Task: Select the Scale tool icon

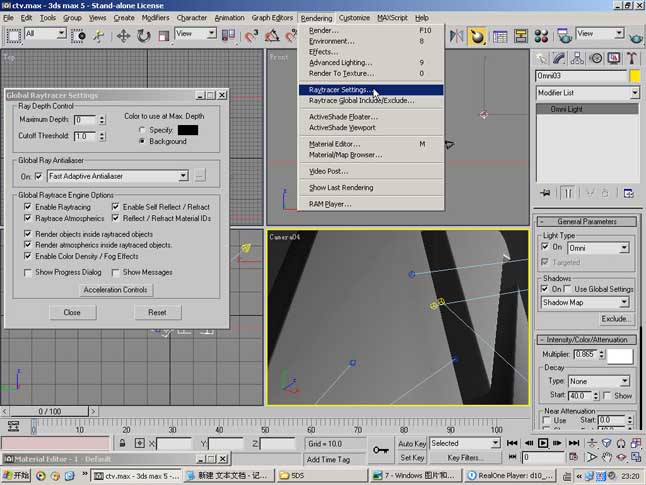Action: pyautogui.click(x=164, y=36)
